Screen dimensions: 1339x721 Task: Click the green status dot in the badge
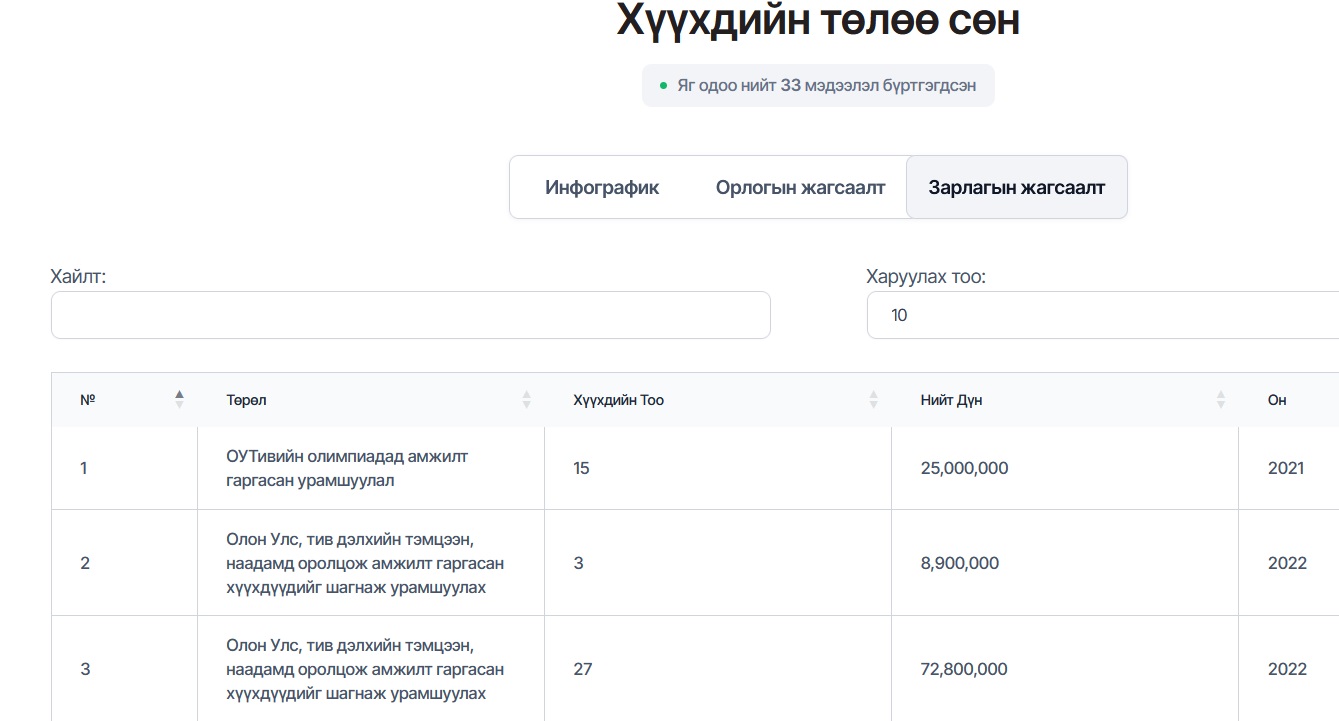[x=663, y=86]
